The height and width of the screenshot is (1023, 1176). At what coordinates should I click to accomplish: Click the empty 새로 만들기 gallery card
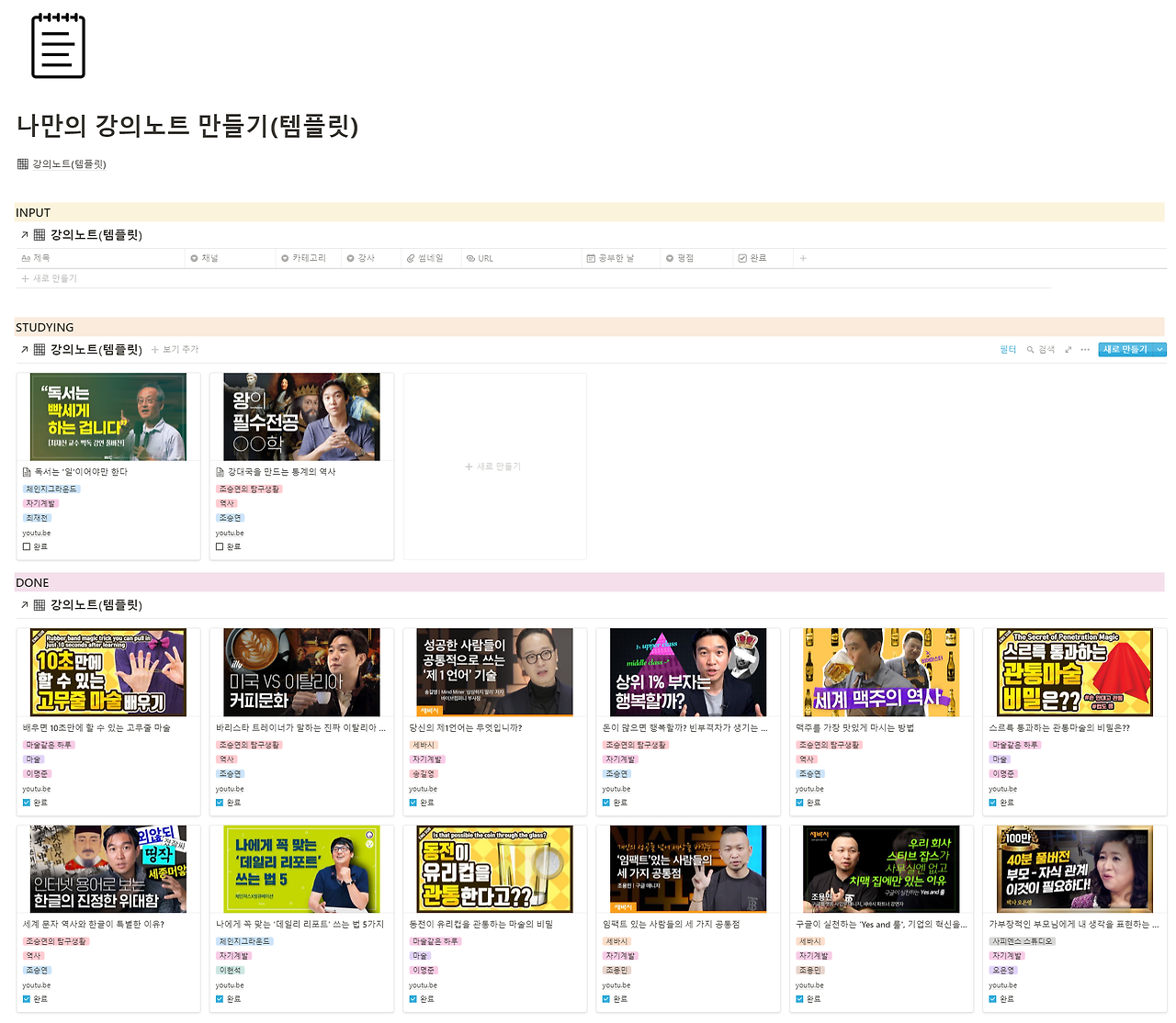(x=494, y=467)
